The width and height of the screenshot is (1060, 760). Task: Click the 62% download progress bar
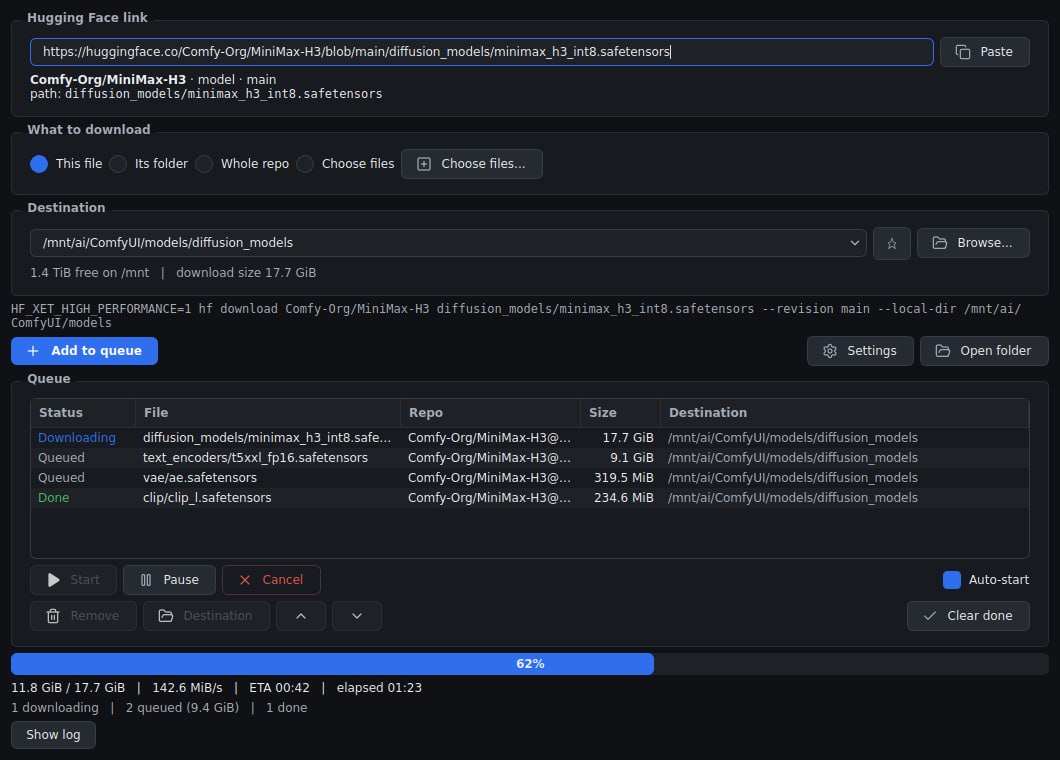(529, 664)
